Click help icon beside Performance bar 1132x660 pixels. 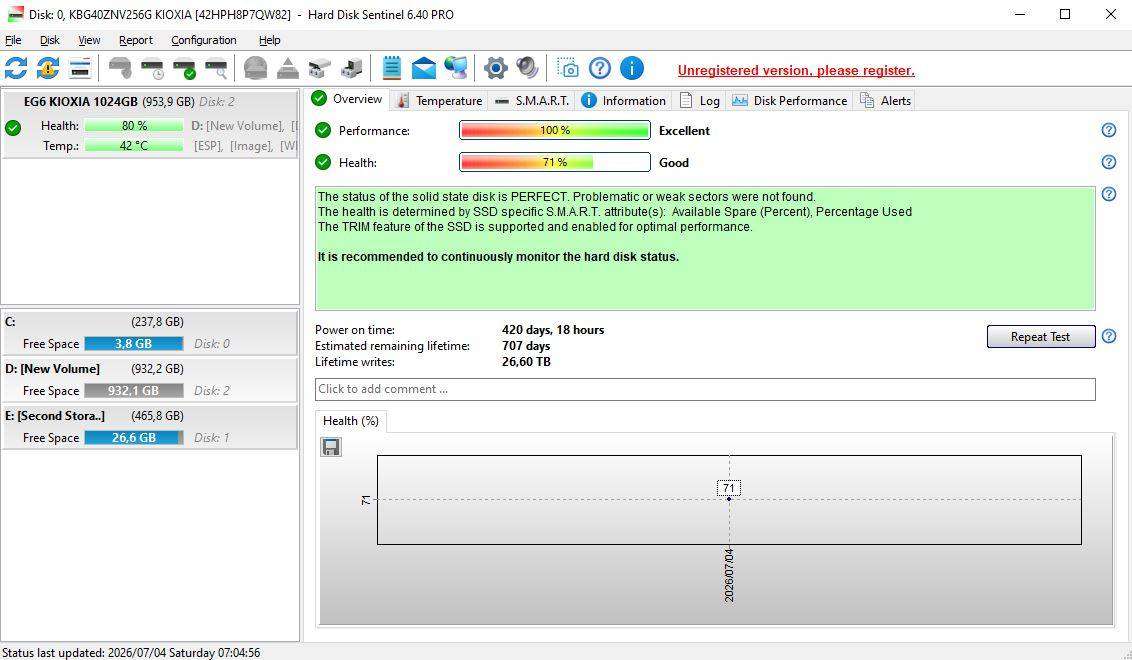[x=1109, y=130]
